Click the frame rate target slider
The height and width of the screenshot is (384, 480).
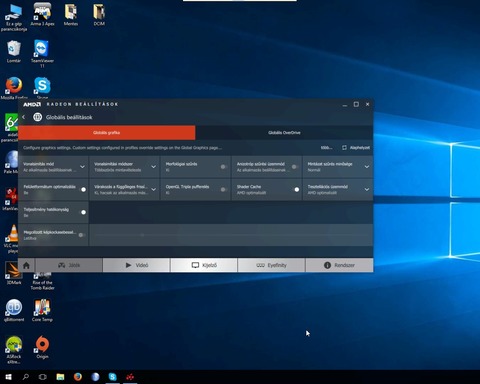(x=231, y=235)
